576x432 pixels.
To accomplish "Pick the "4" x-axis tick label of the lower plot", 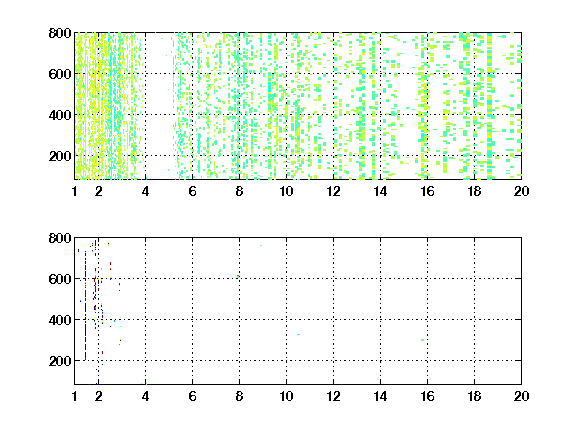I will 145,396.
